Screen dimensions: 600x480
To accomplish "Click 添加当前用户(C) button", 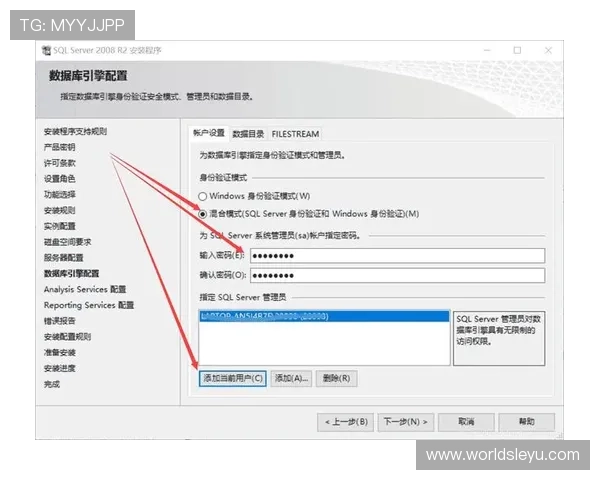I will click(x=233, y=379).
